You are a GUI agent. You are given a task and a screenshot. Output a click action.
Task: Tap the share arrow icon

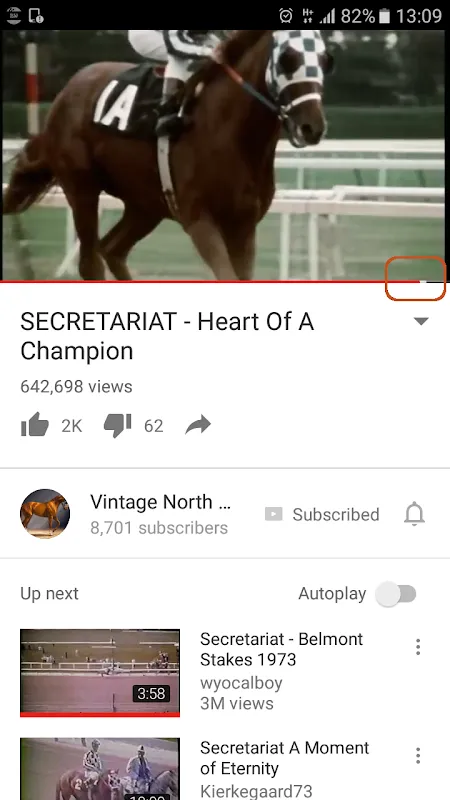tap(198, 425)
